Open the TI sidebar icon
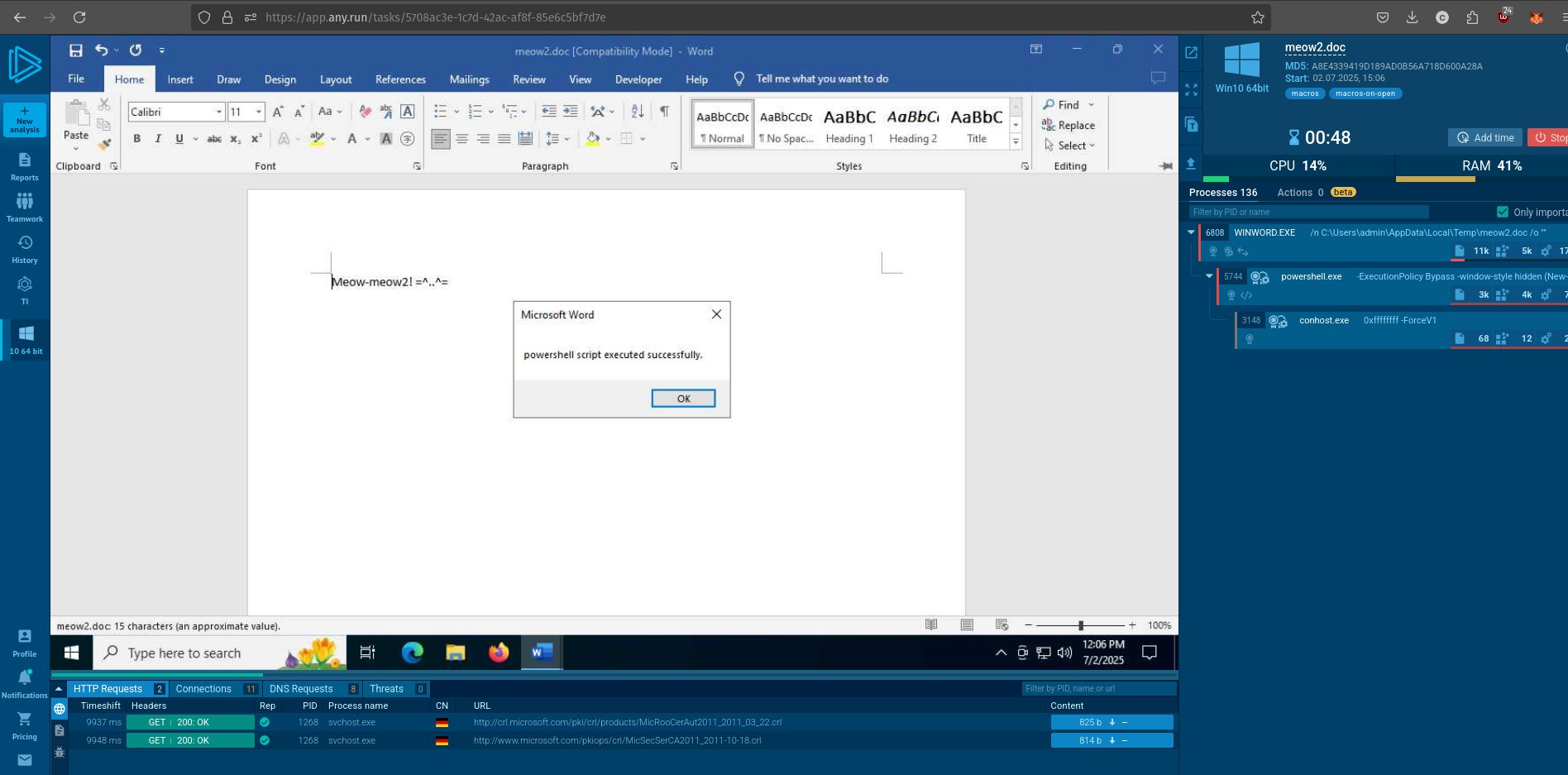 coord(25,290)
